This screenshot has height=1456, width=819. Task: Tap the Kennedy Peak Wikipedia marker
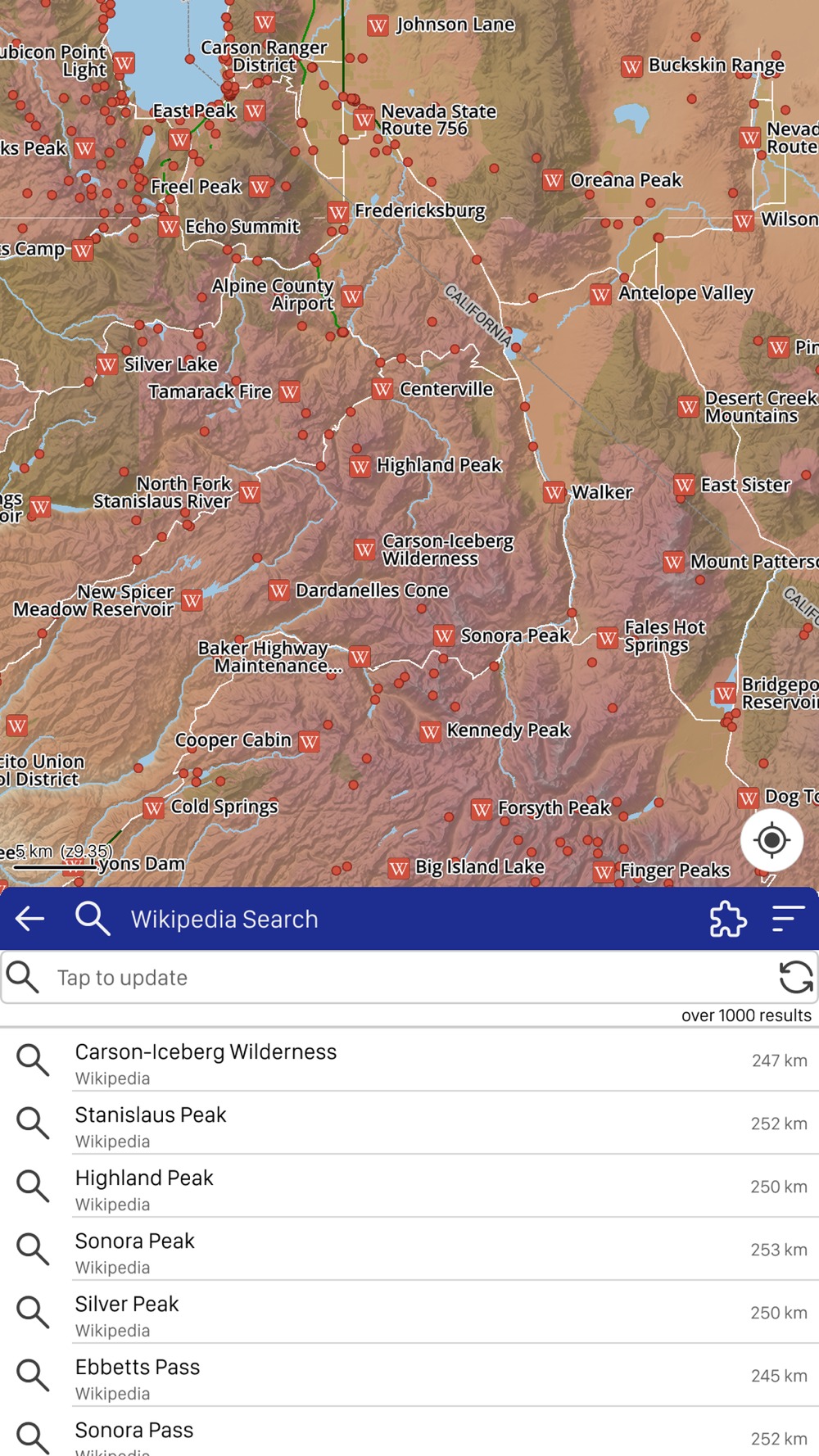tap(430, 732)
